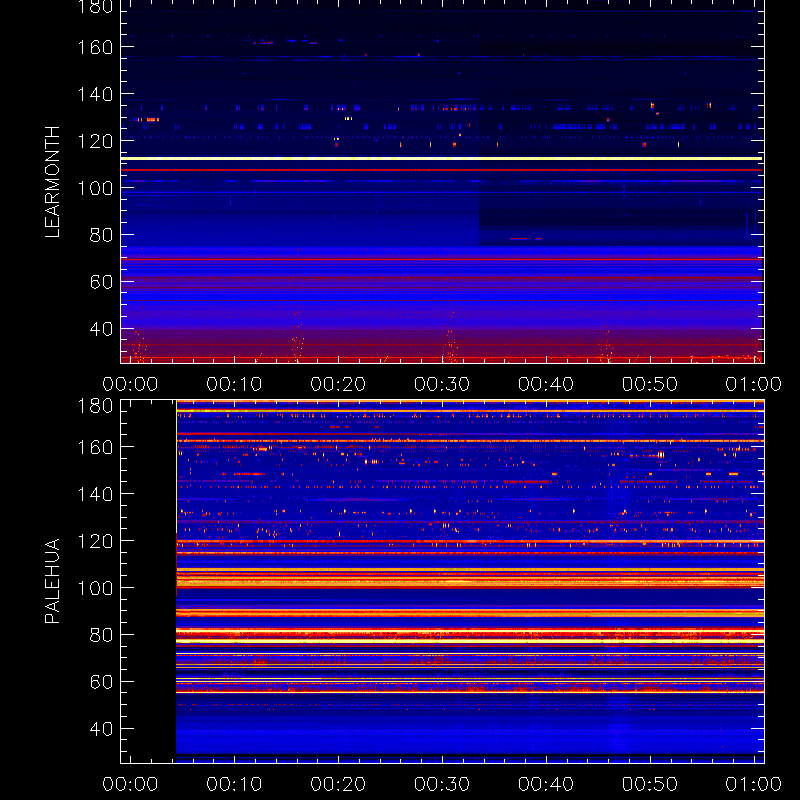Screen dimensions: 800x800
Task: Select the 140 tick label on LEARMONTH axis
Action: (x=95, y=94)
